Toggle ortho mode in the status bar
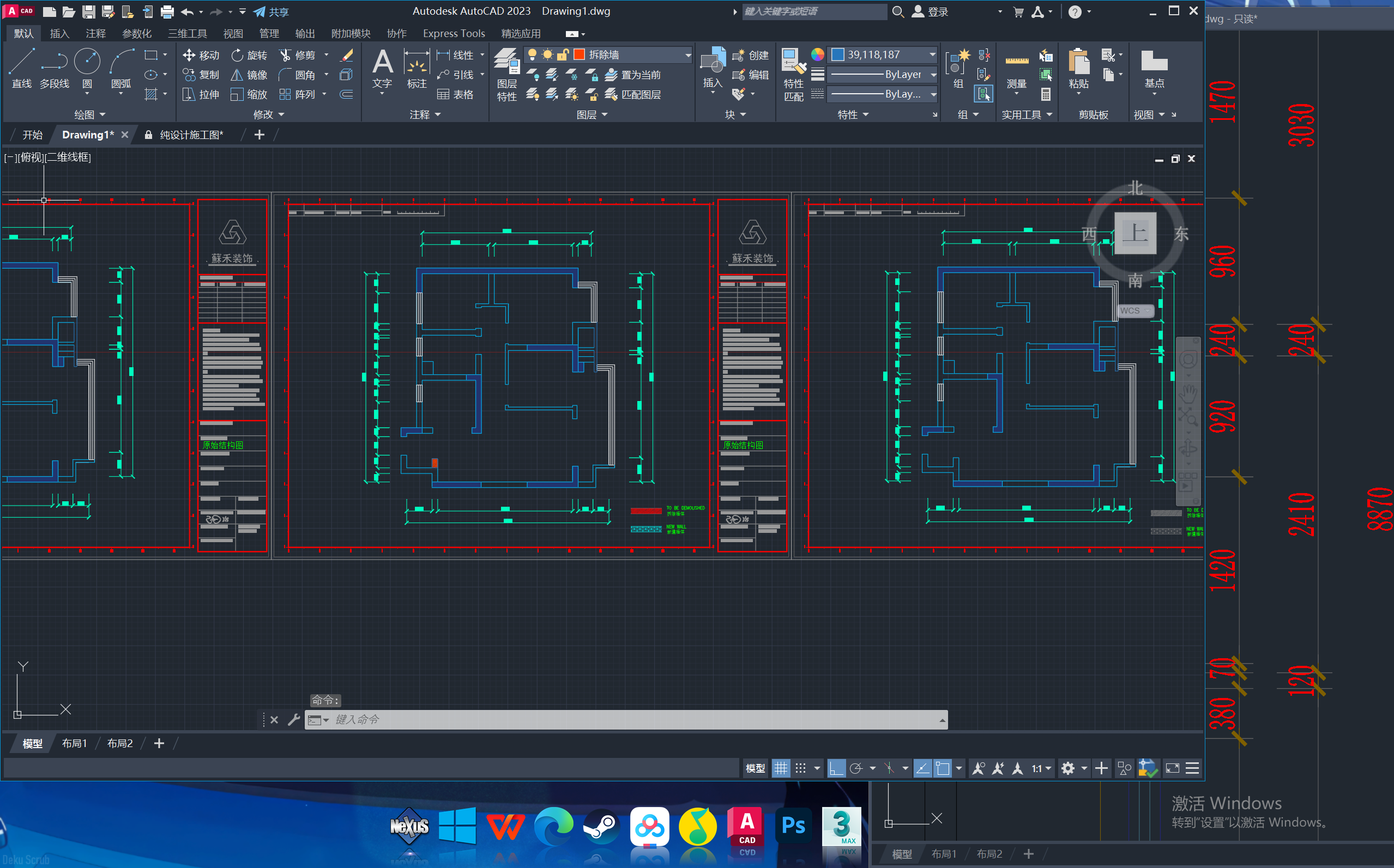The width and height of the screenshot is (1394, 868). pos(836,768)
